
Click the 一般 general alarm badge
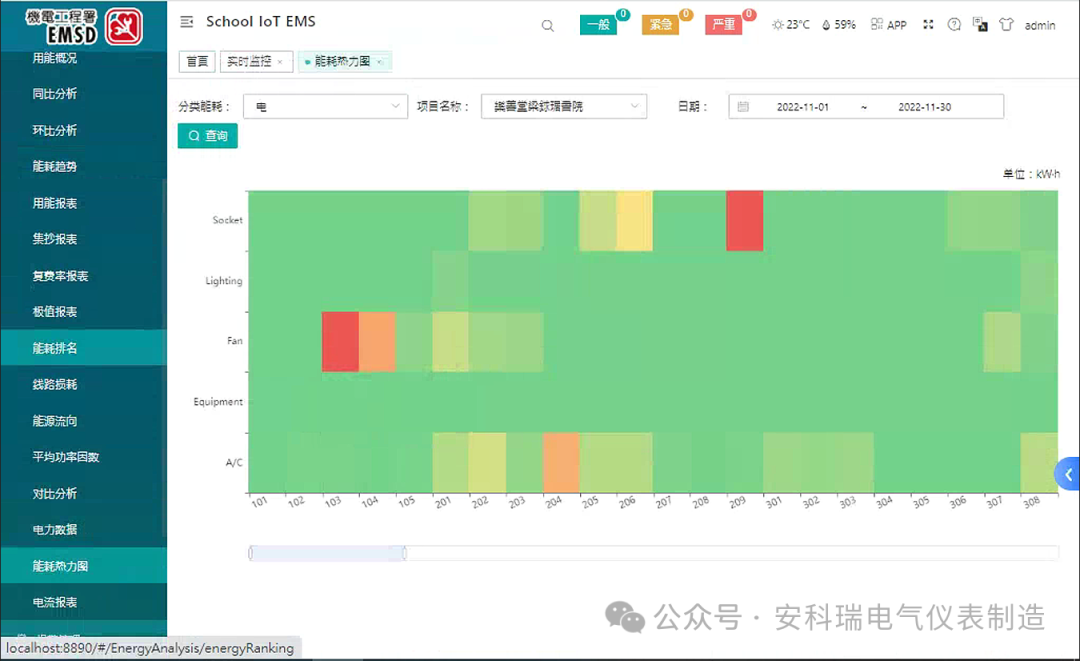point(601,23)
